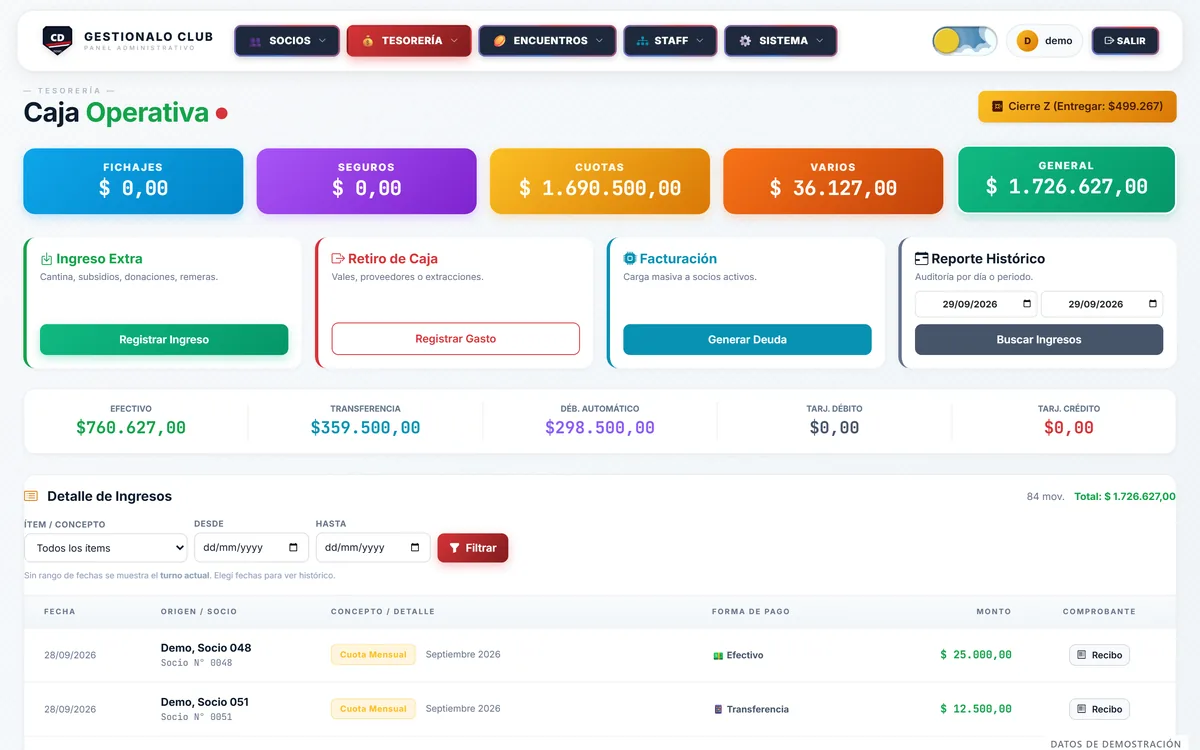
Task: Click the Desde date input field
Action: (x=252, y=548)
